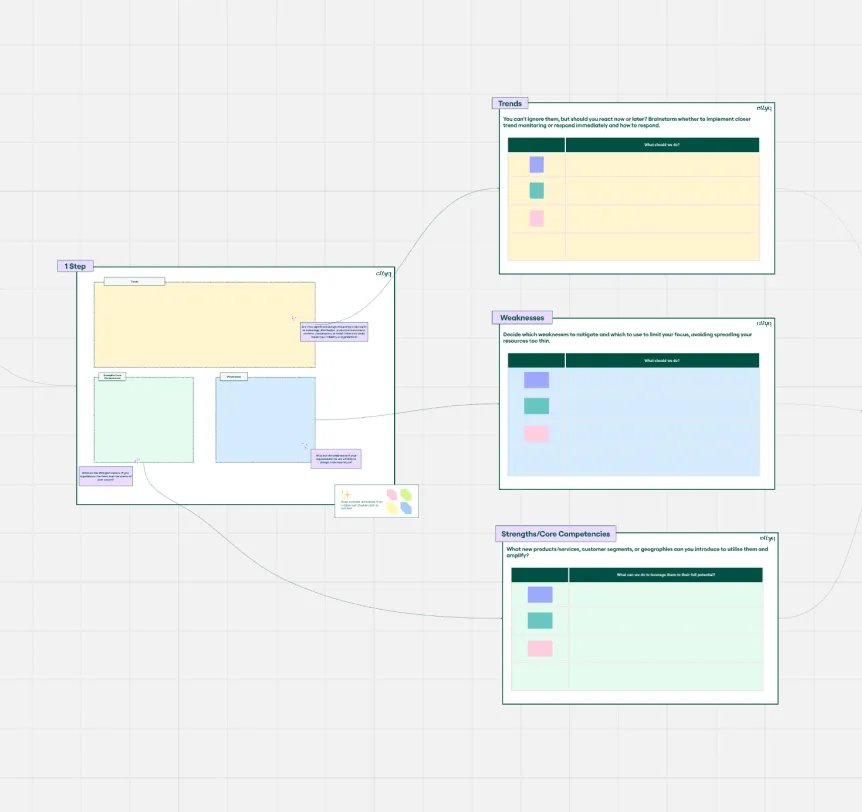Select the purple sticky note in the Weaknesses table
Screen dimensions: 862x812
[536, 380]
